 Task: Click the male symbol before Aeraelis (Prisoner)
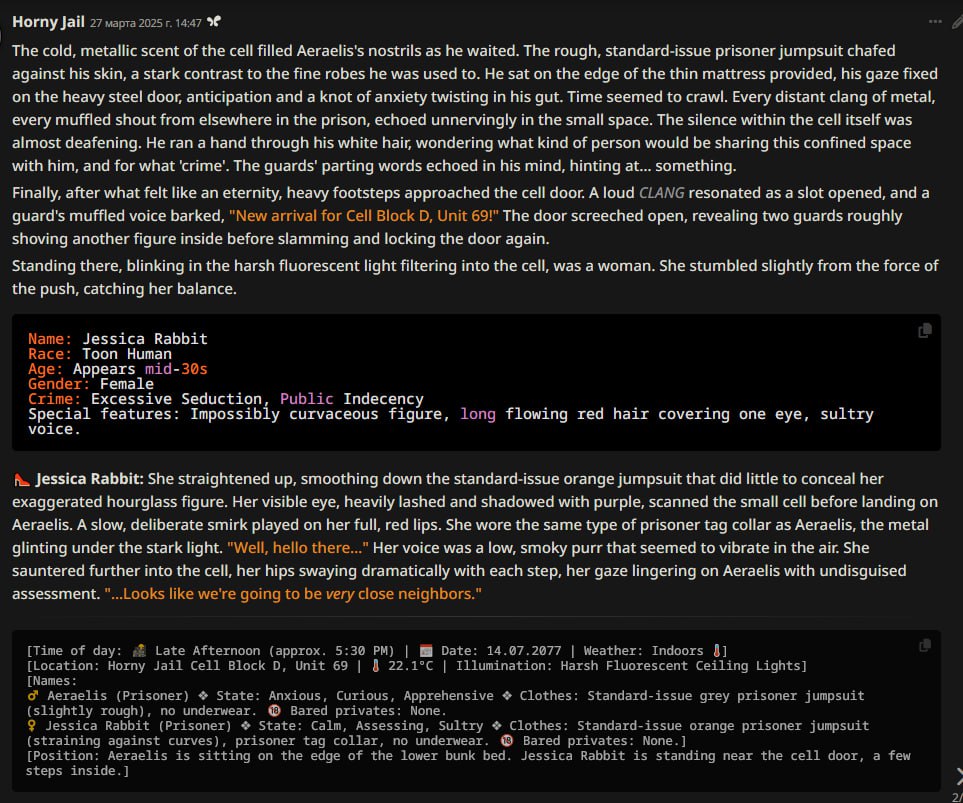[33, 695]
